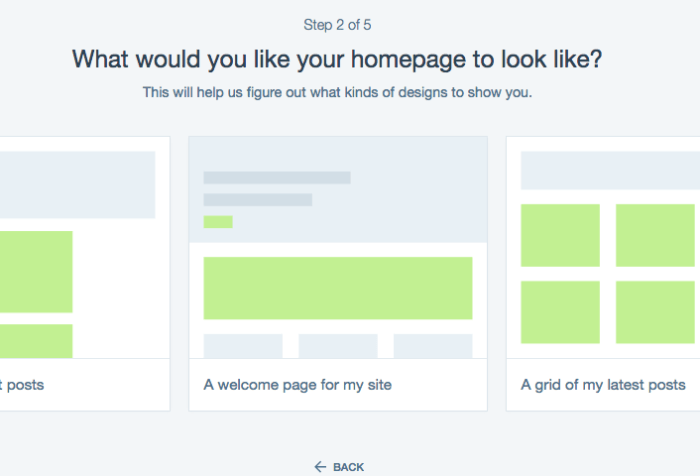Go back using the BACK link
Viewport: 700px width, 476px height.
348,467
